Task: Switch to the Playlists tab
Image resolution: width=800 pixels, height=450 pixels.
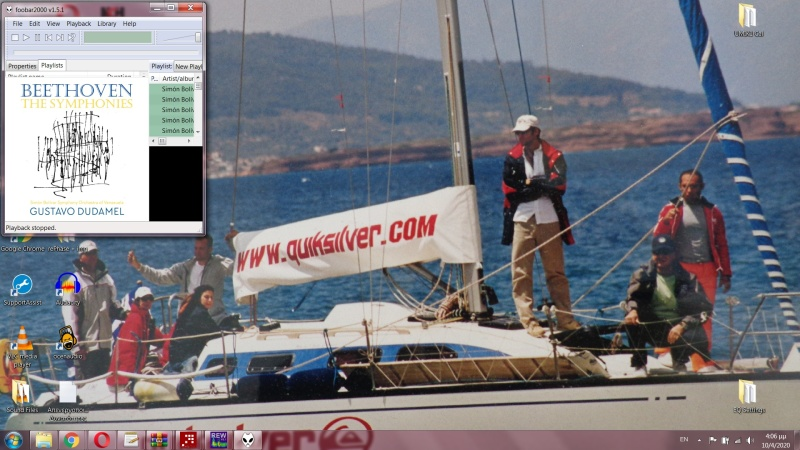Action: click(x=52, y=65)
